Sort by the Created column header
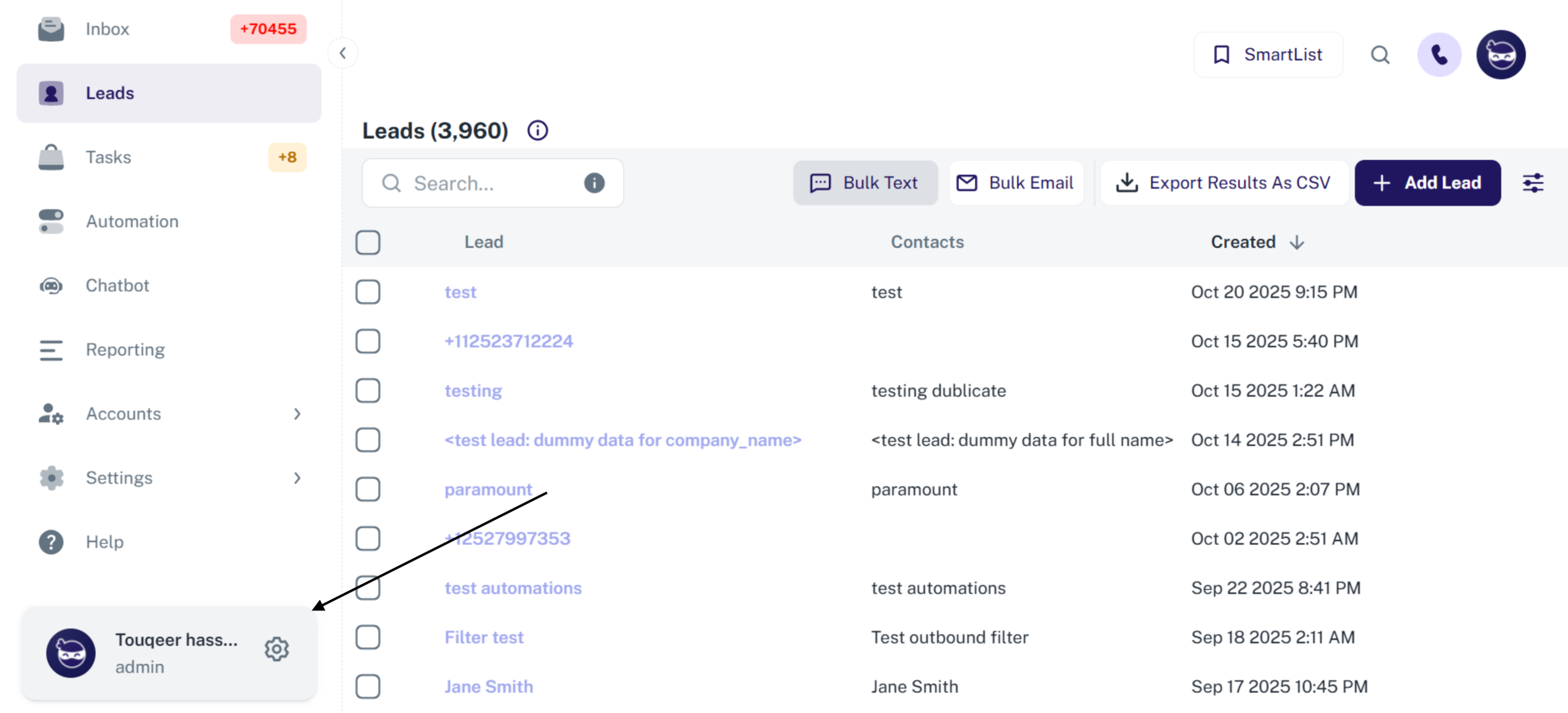The image size is (1568, 713). click(1243, 242)
